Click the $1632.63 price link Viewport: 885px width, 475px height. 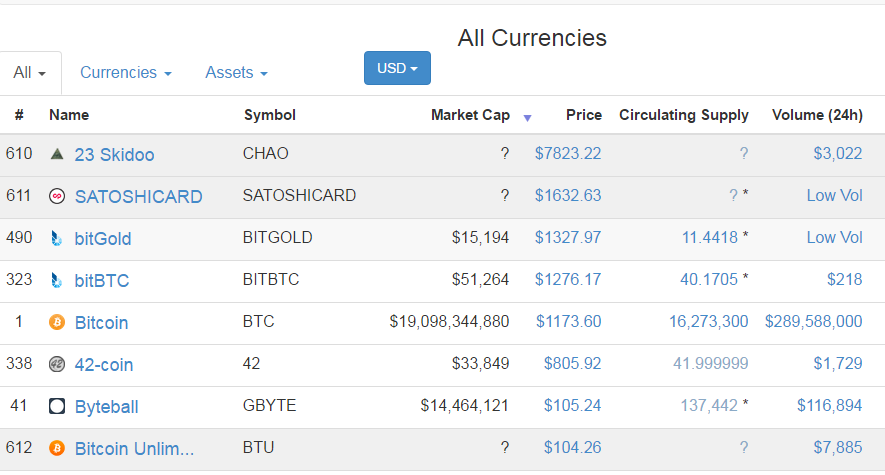[568, 195]
